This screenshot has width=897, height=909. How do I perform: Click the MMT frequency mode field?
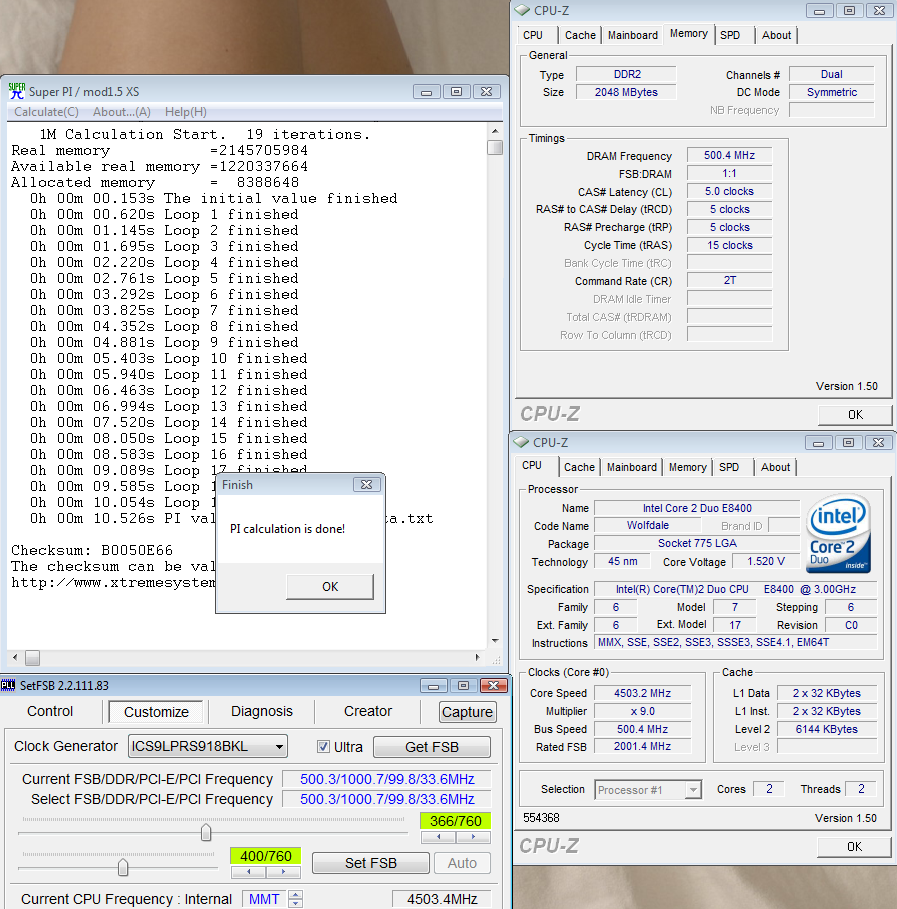(264, 899)
